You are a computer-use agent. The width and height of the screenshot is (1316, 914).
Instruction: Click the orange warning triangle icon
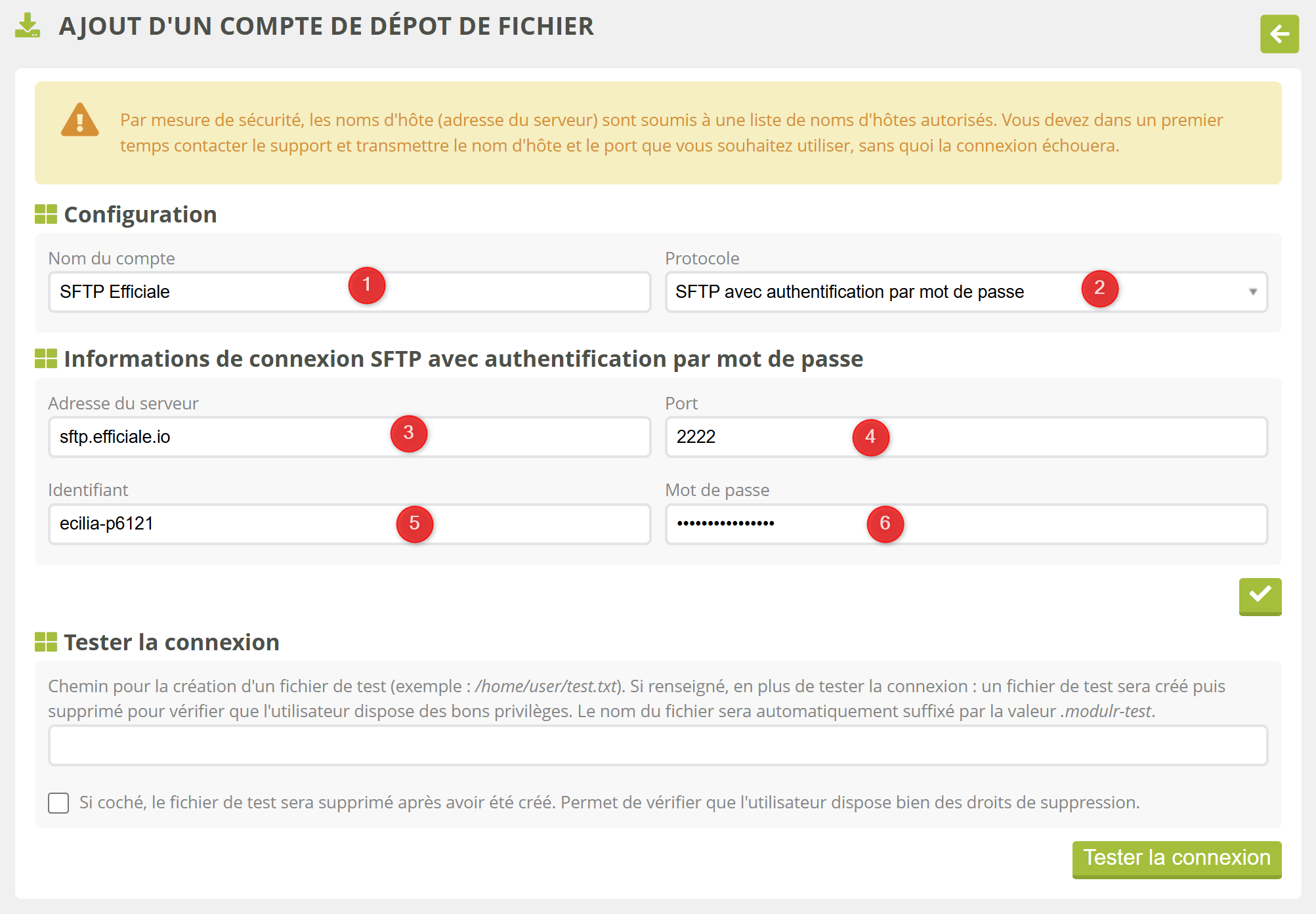79,120
